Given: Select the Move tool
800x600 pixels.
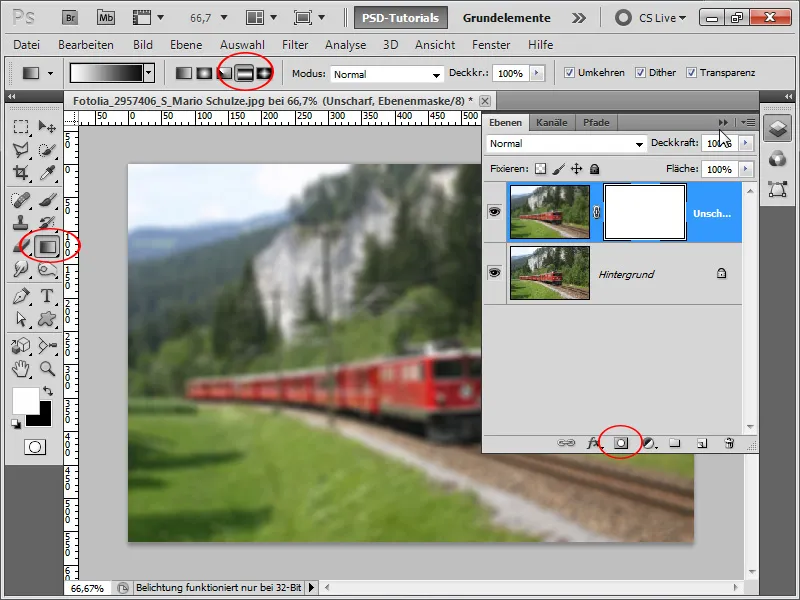Looking at the screenshot, I should [x=47, y=127].
